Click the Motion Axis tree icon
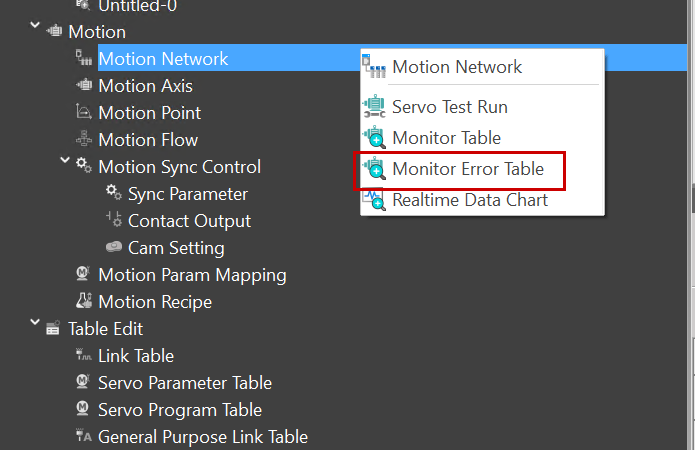 pyautogui.click(x=84, y=86)
